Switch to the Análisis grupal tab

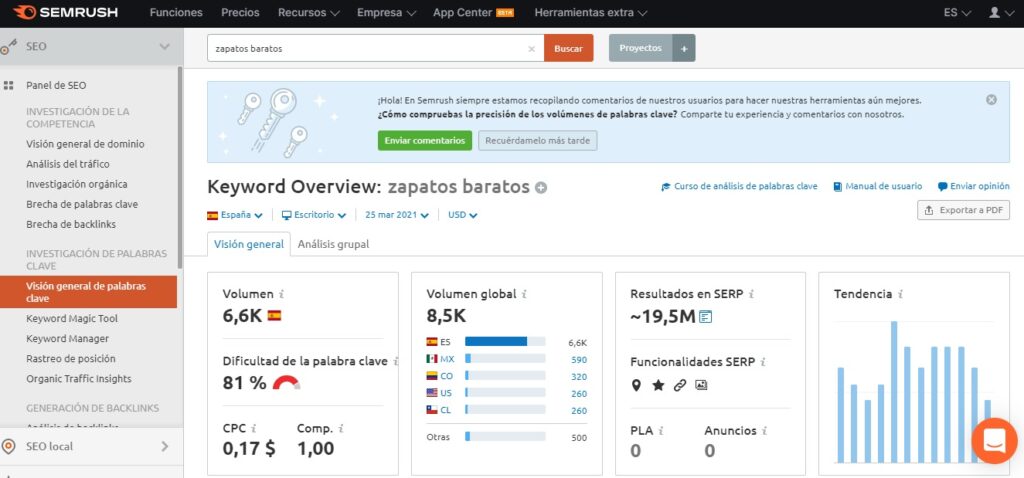tap(333, 244)
